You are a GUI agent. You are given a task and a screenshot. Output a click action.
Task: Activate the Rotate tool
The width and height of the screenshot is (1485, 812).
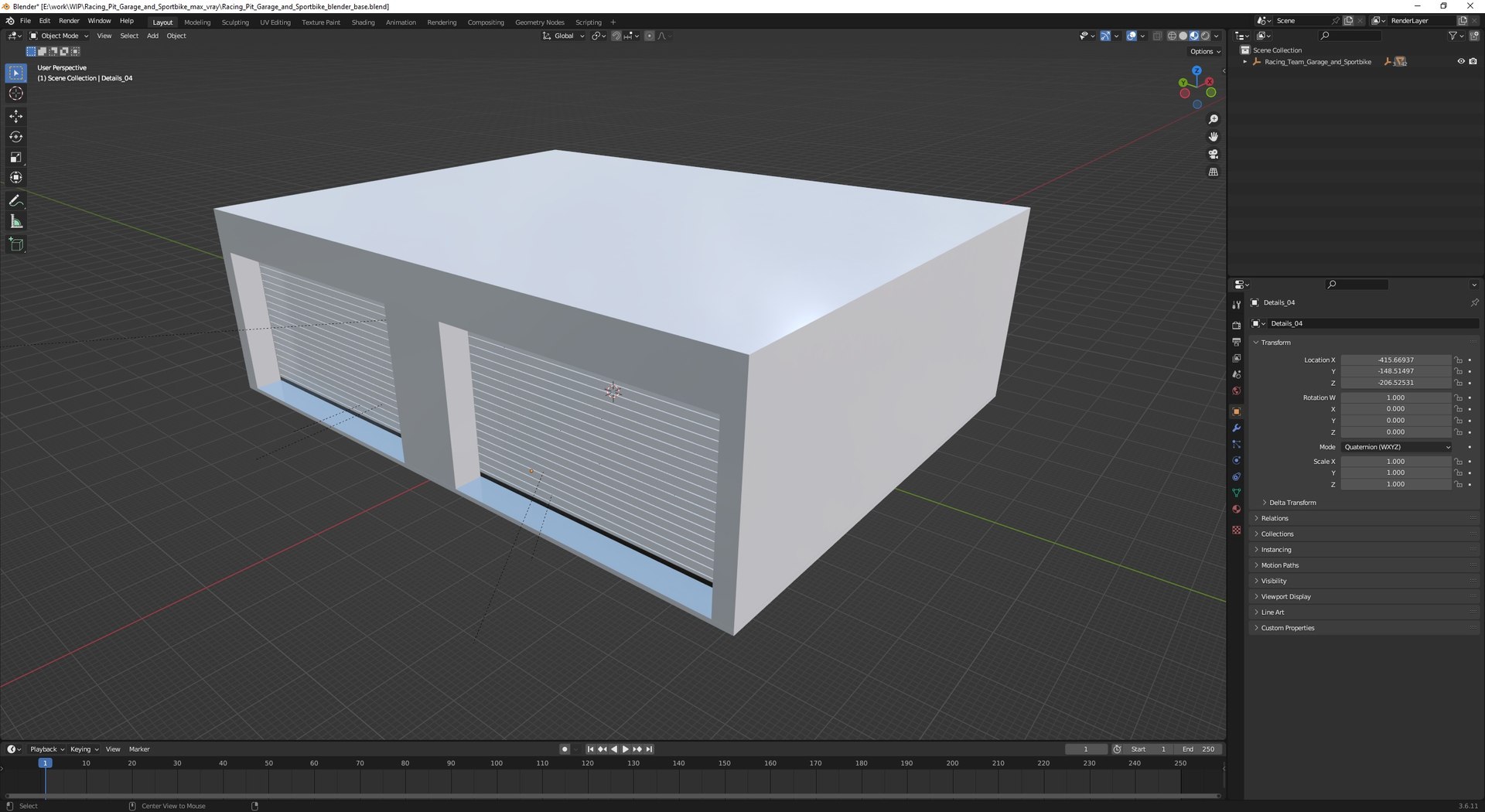[x=15, y=137]
